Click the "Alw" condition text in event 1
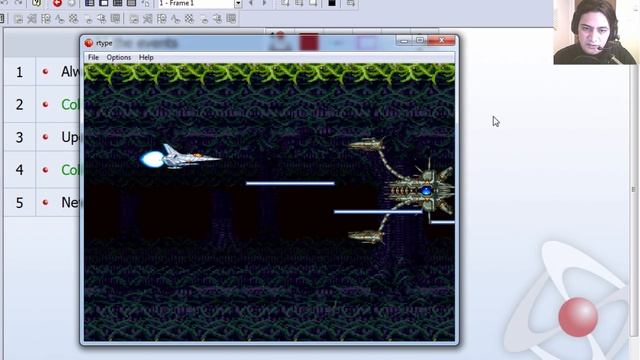The height and width of the screenshot is (360, 640). (x=70, y=72)
